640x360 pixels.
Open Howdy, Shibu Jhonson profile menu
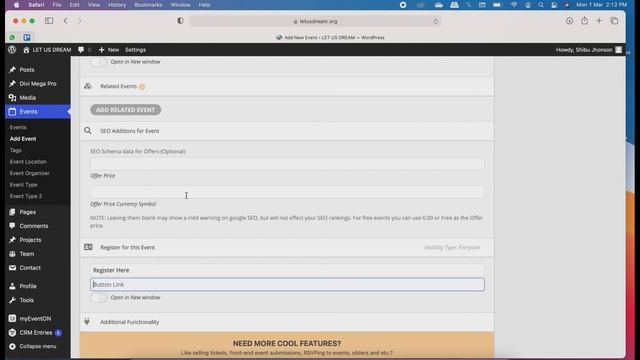(589, 50)
